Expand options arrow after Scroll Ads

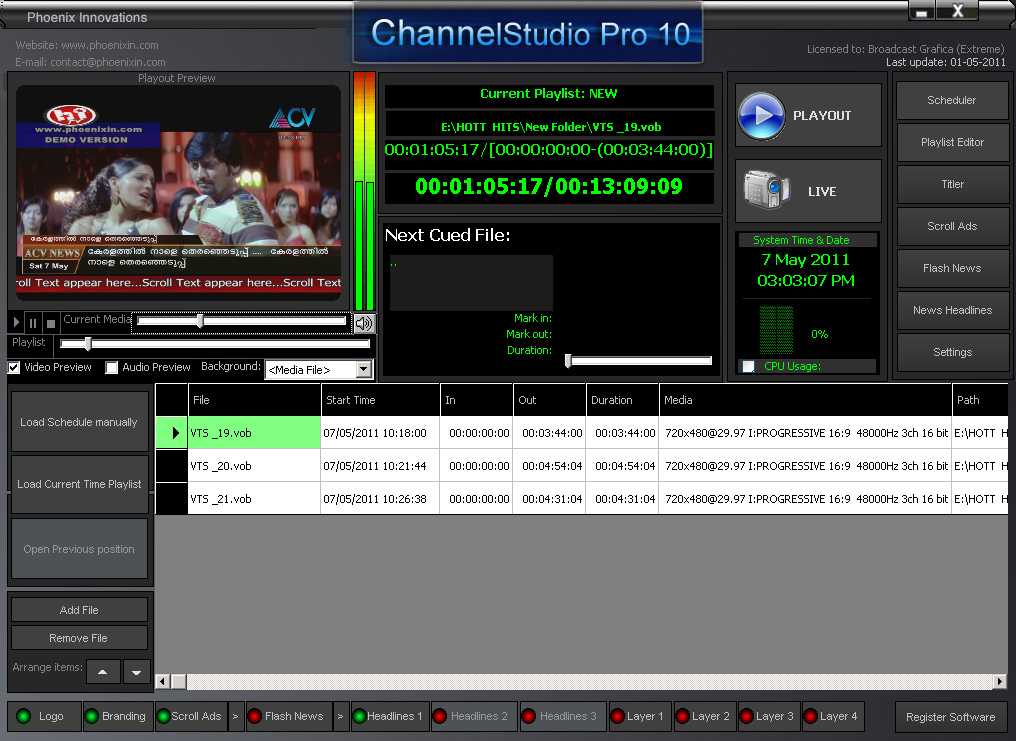(235, 716)
